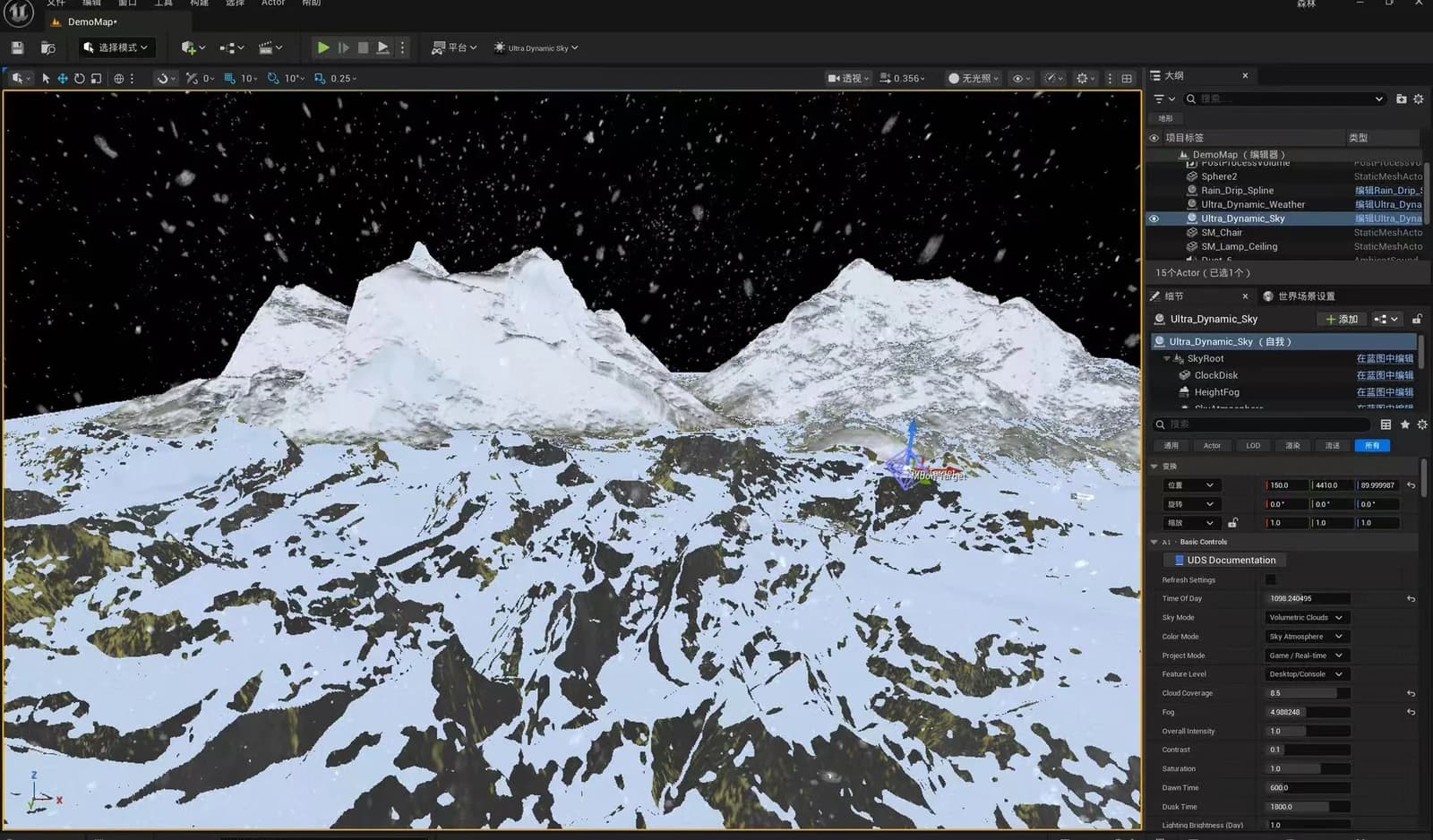Open the Sky Mode Volumetric Clouds dropdown
The image size is (1433, 840).
click(x=1307, y=618)
